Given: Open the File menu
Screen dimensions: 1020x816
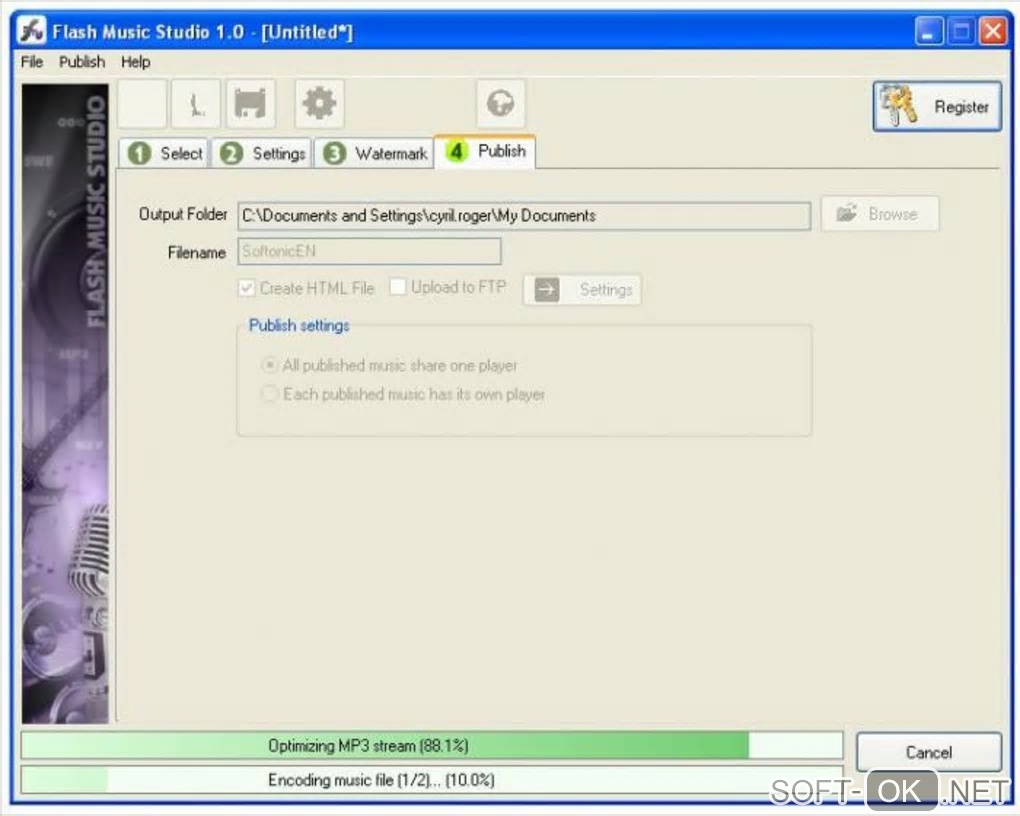Looking at the screenshot, I should (x=32, y=62).
